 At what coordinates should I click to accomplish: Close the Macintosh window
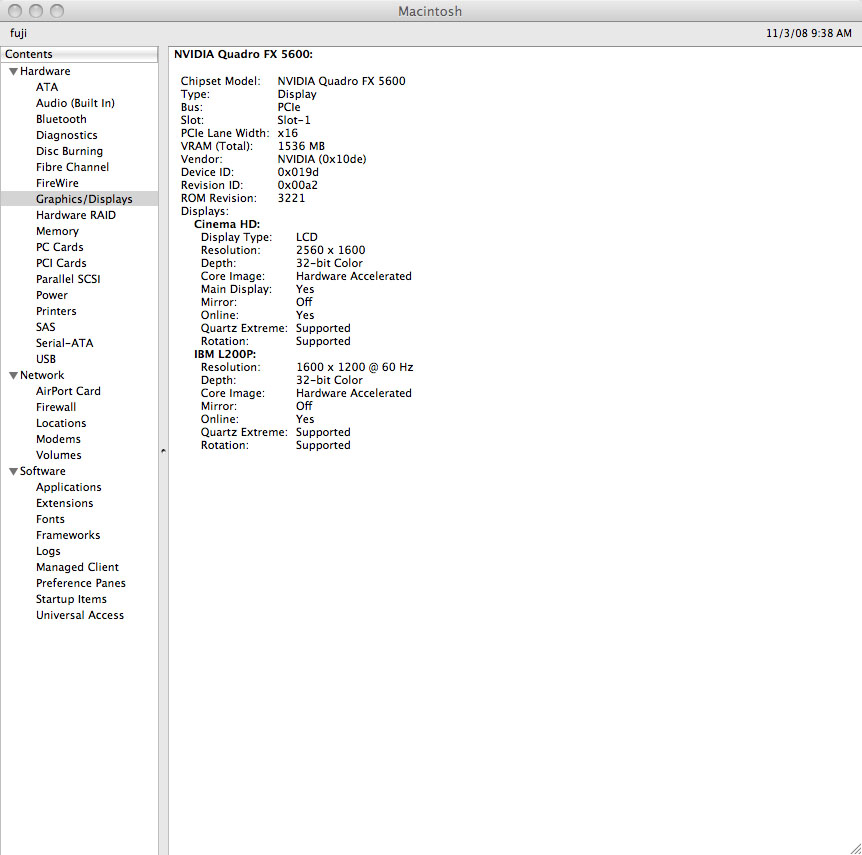pos(15,10)
